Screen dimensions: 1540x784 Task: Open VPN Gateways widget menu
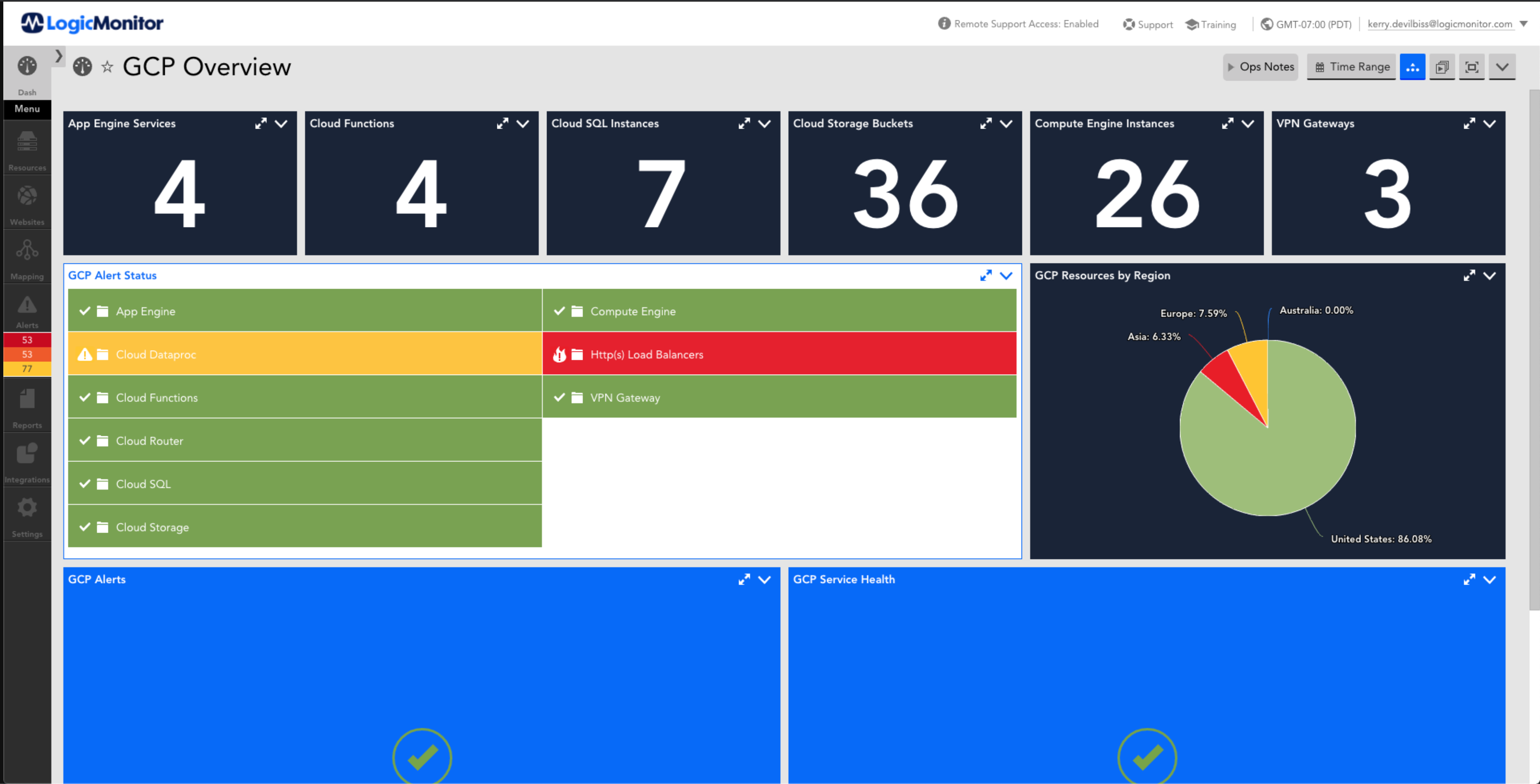click(x=1489, y=124)
